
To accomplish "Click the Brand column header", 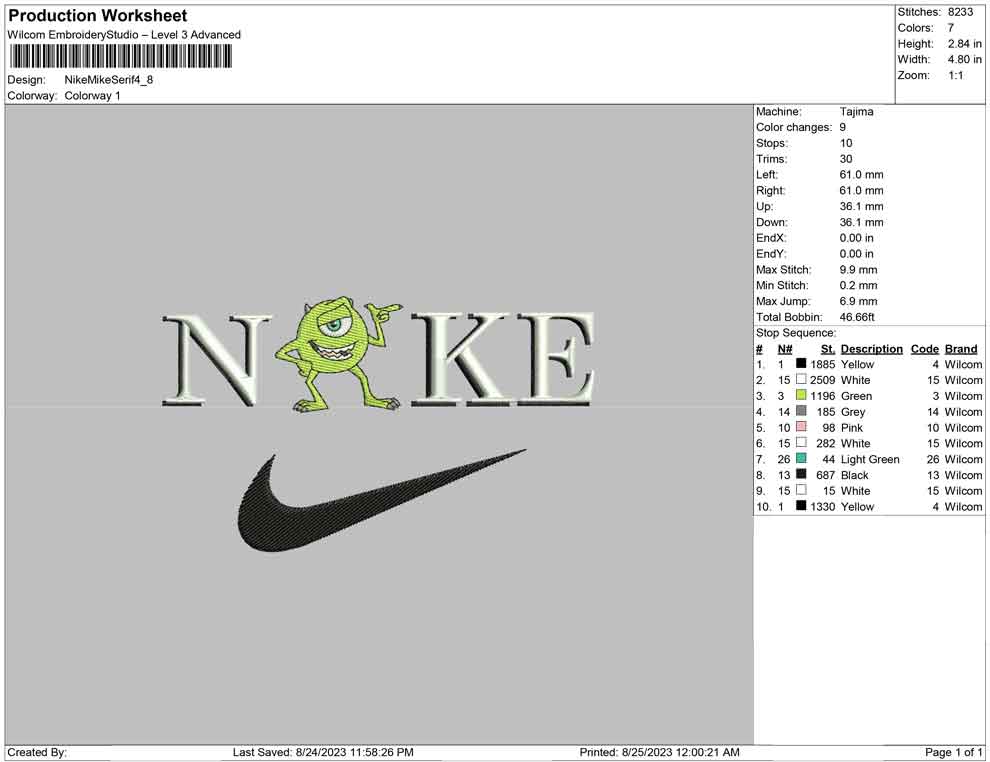I will click(x=961, y=349).
